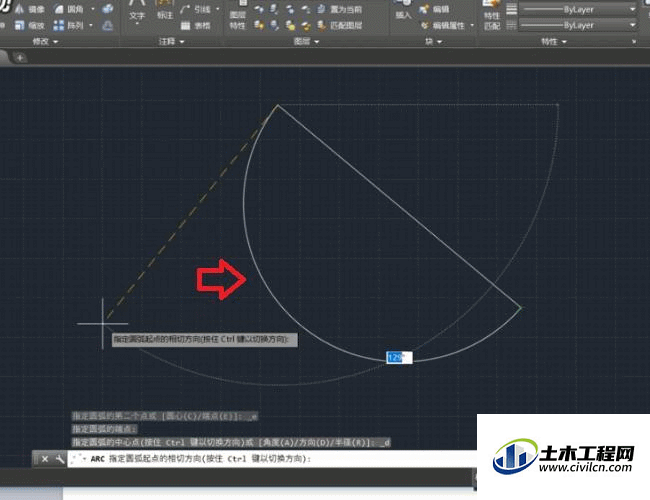Select the 文字 (Text) tool
The image size is (650, 500).
pos(137,13)
